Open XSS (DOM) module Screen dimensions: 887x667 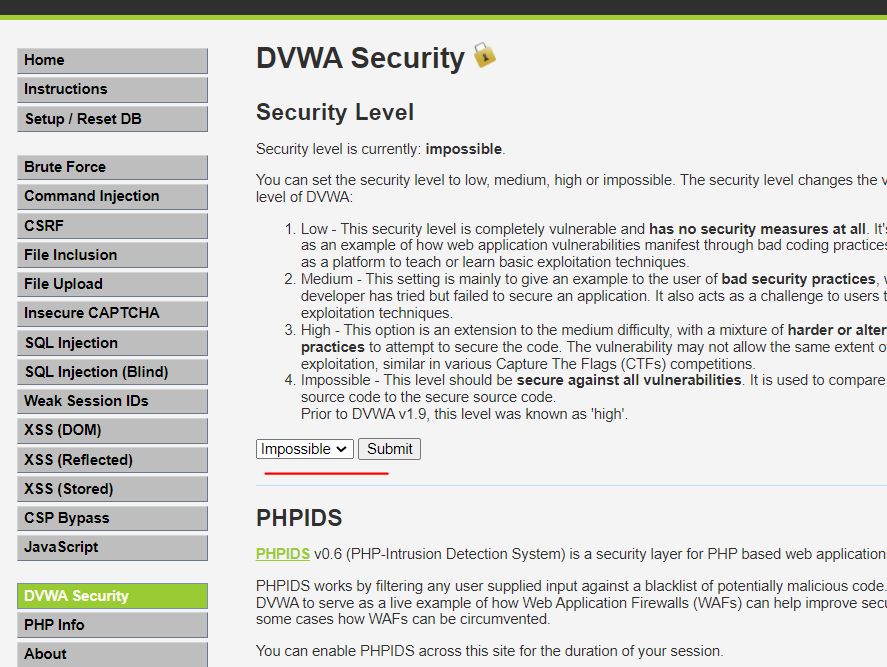(112, 431)
